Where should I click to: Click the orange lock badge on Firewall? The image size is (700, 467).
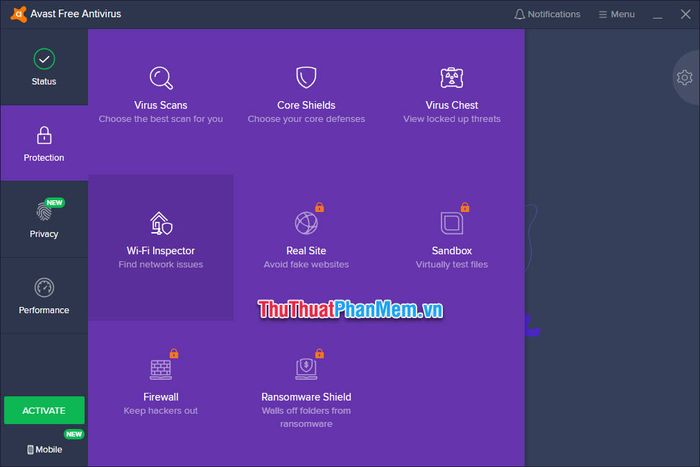174,353
